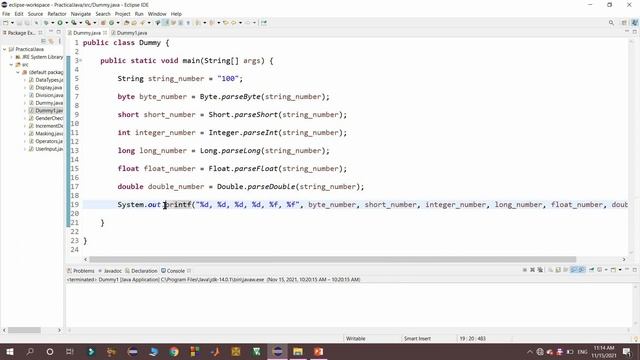Viewport: 640px width, 360px height.
Task: Expand the DataTypes.java tree arrow
Action: pyautogui.click(x=24, y=80)
